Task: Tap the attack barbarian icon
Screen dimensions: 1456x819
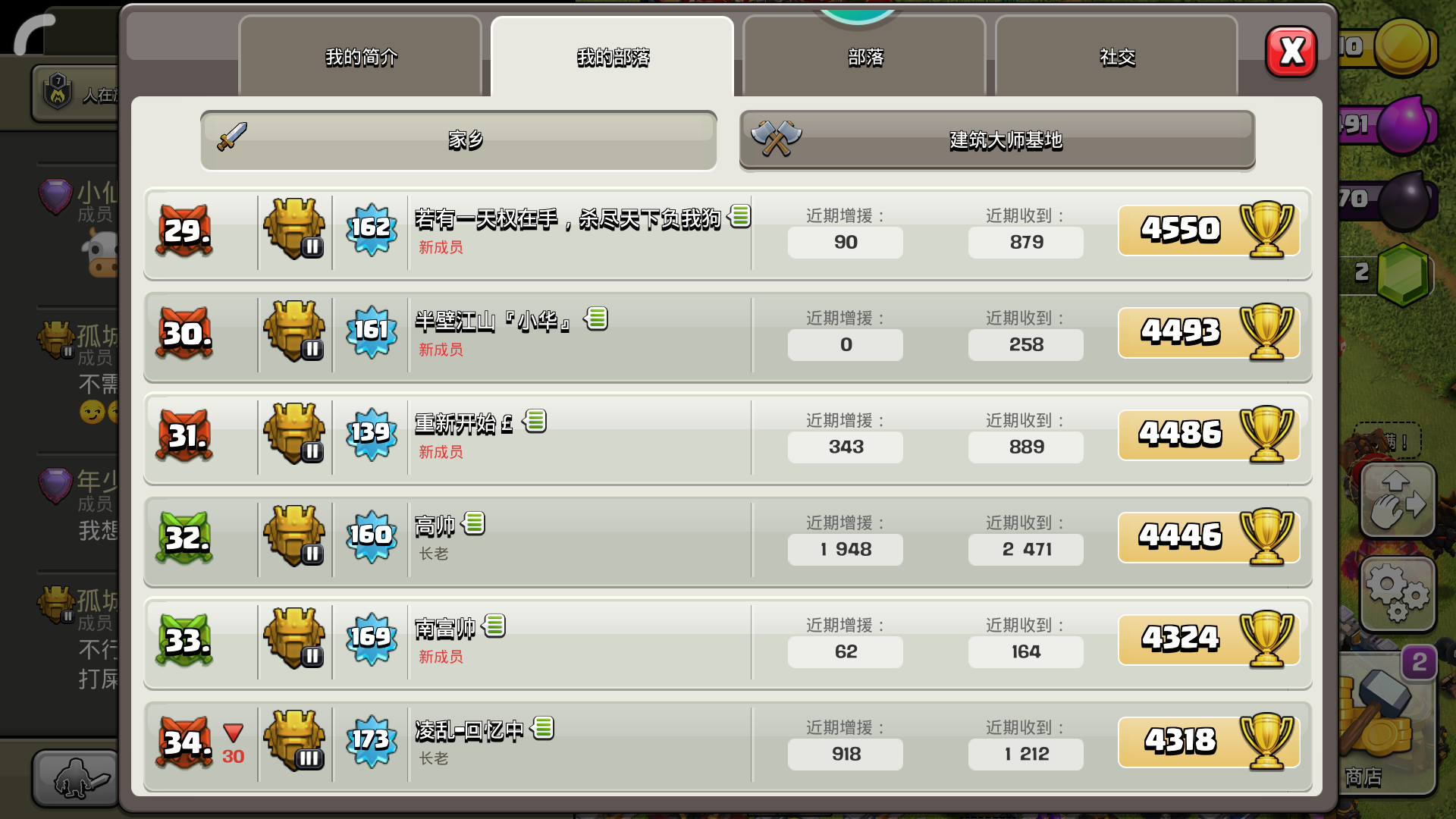Action: click(x=76, y=778)
